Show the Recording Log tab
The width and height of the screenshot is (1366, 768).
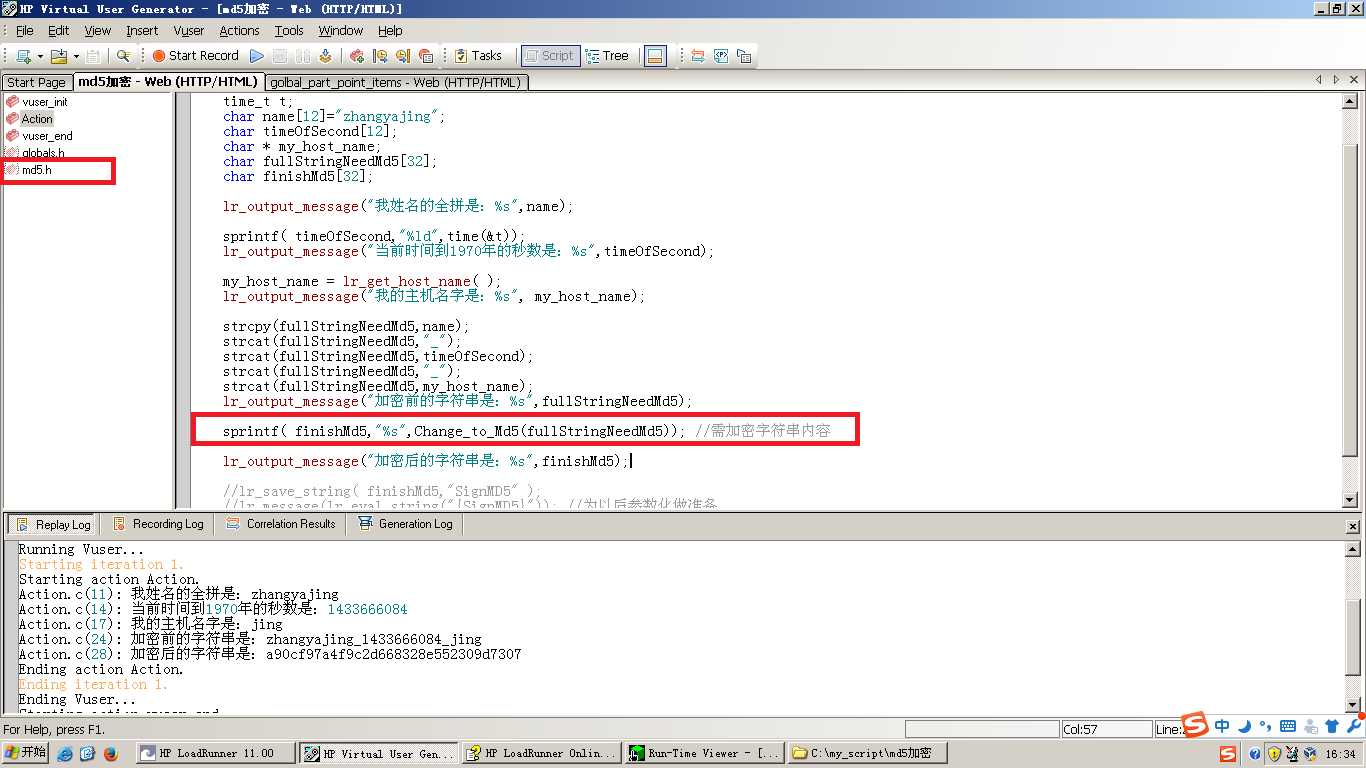pyautogui.click(x=158, y=524)
